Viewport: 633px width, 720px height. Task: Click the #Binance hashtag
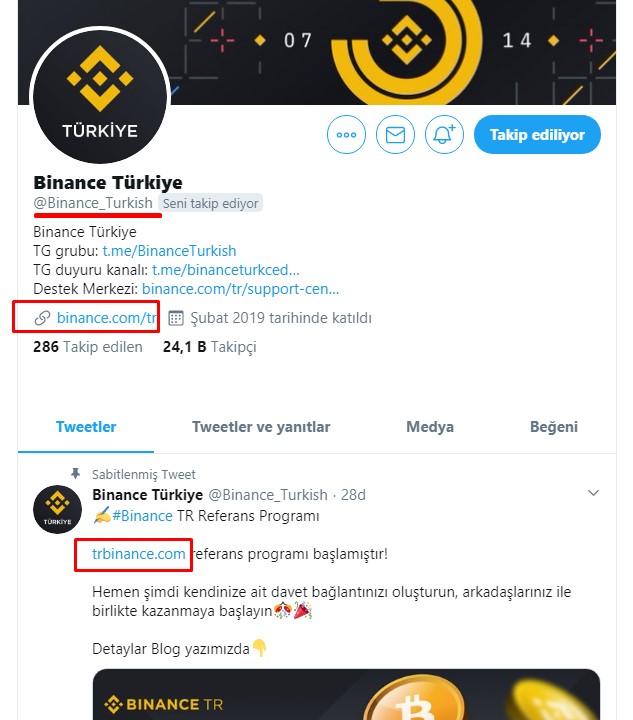coord(142,516)
